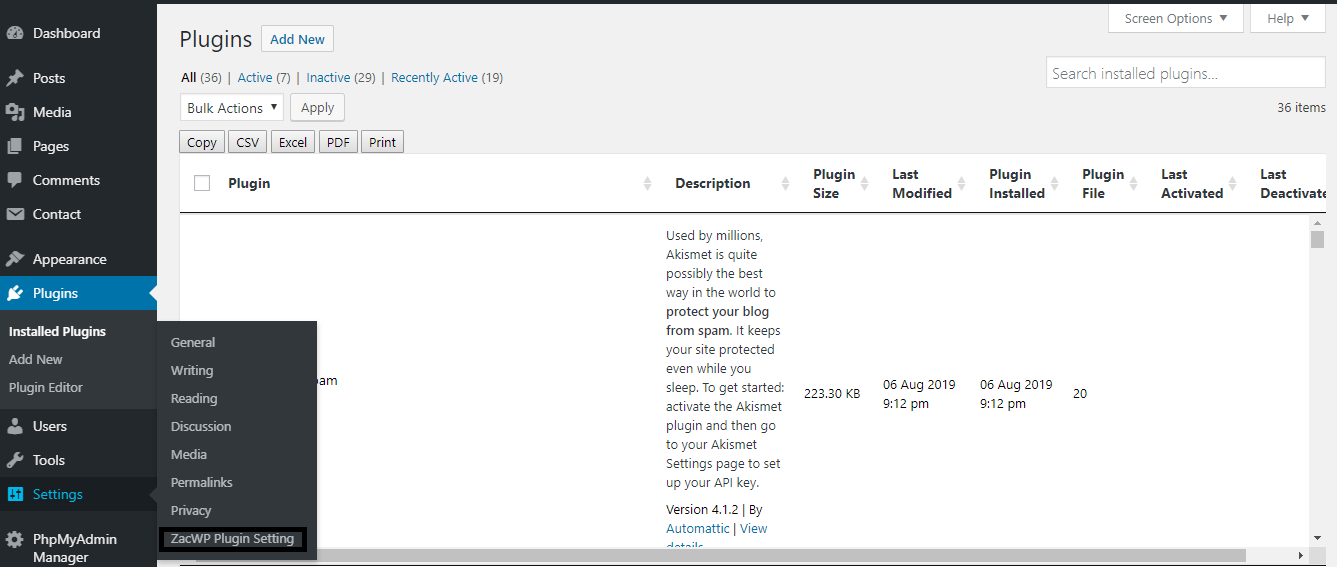Screen dimensions: 1337x567
Task: Filter by Active plugins link
Action: [264, 77]
